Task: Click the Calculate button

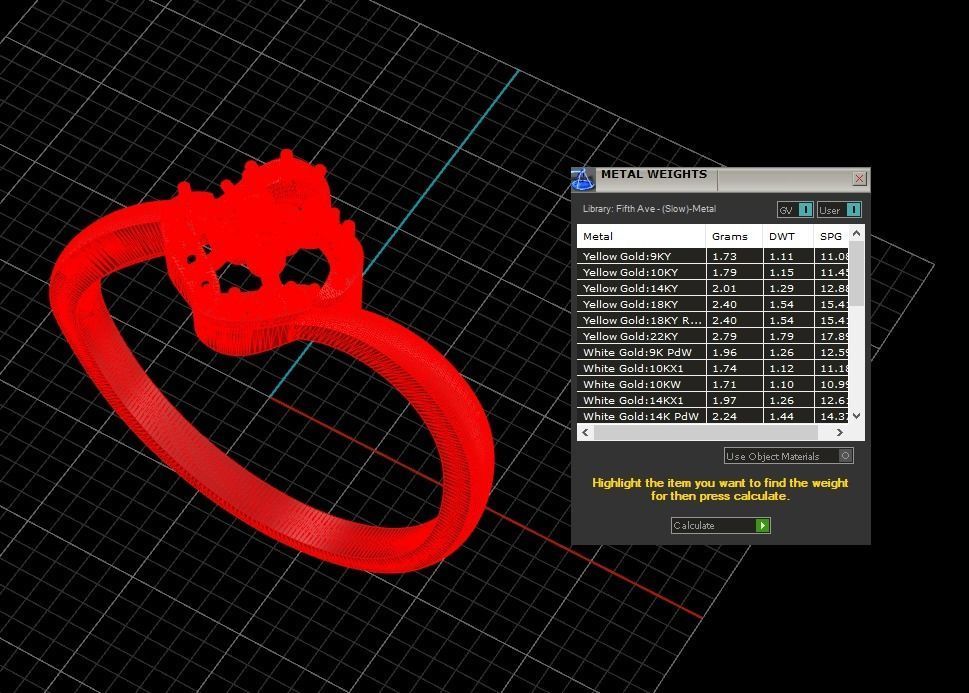Action: pos(721,525)
